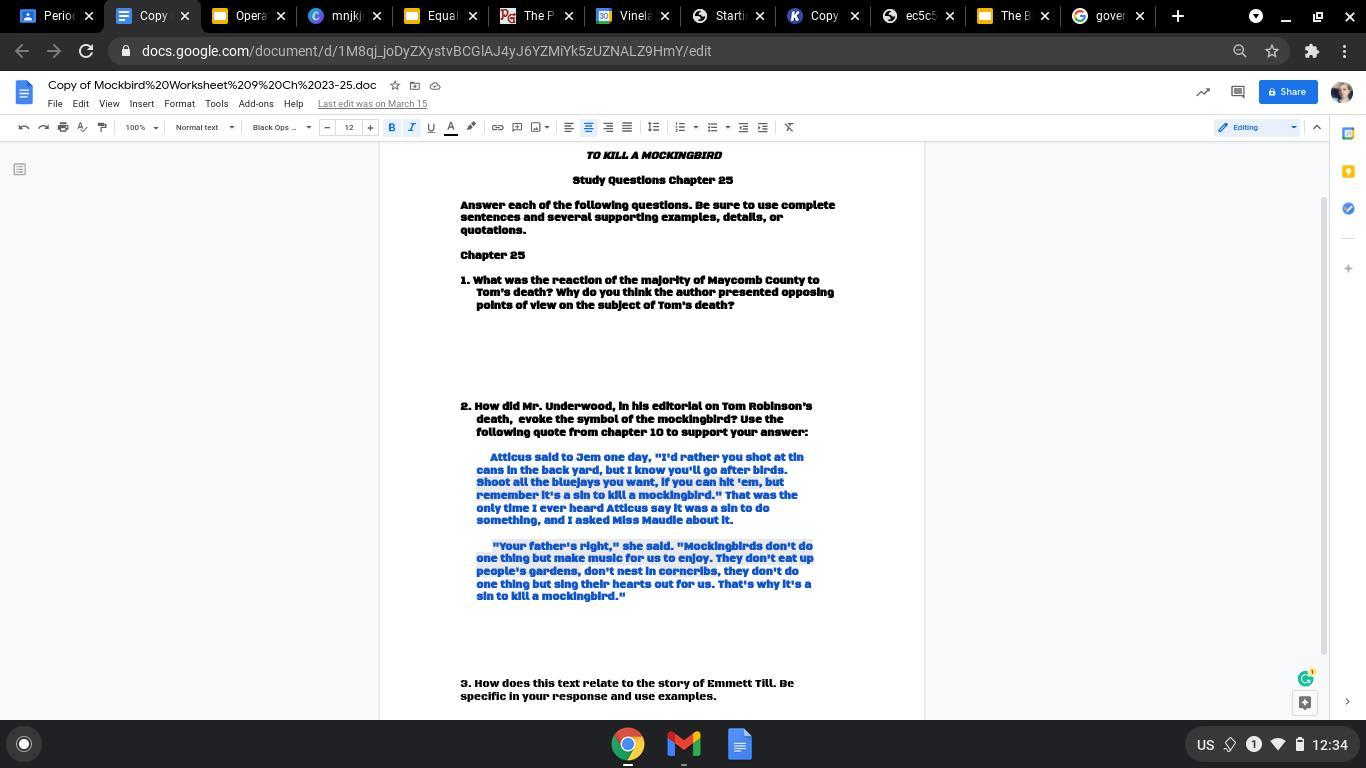Viewport: 1366px width, 768px height.
Task: Toggle Italic formatting
Action: (411, 127)
